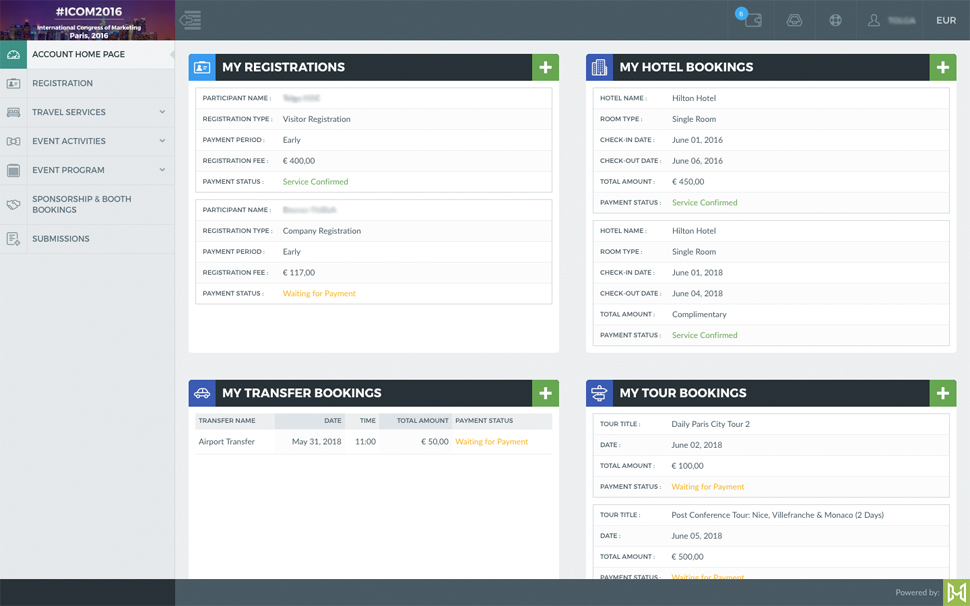The image size is (970, 606).
Task: Click the € 450,00 hotel total amount
Action: (x=688, y=182)
